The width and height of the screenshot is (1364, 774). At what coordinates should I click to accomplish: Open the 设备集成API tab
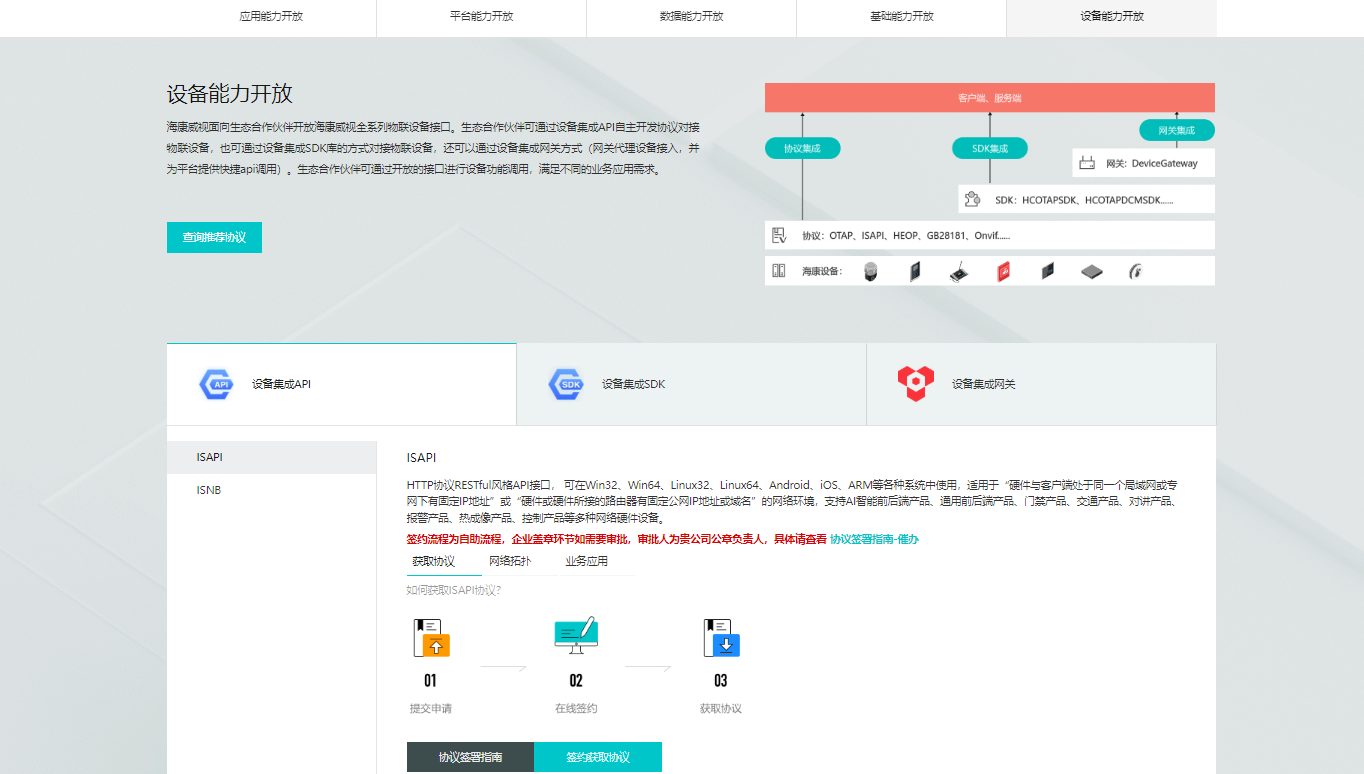click(x=341, y=384)
